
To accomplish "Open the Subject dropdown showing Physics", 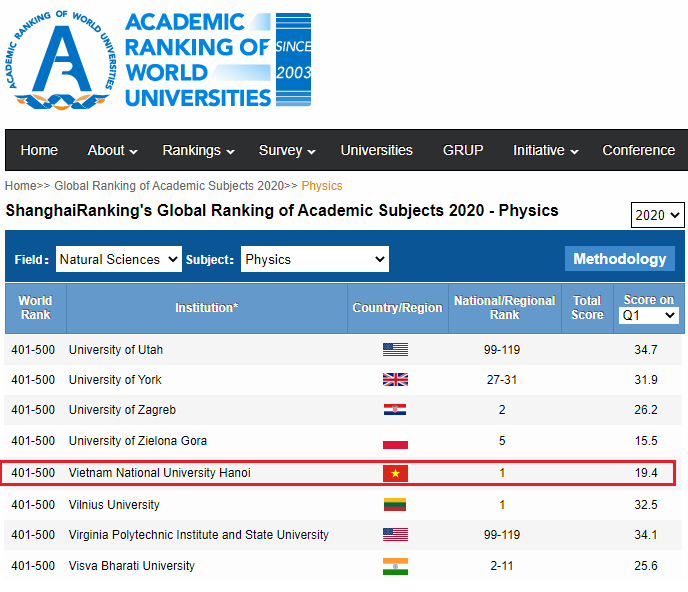I will 315,259.
